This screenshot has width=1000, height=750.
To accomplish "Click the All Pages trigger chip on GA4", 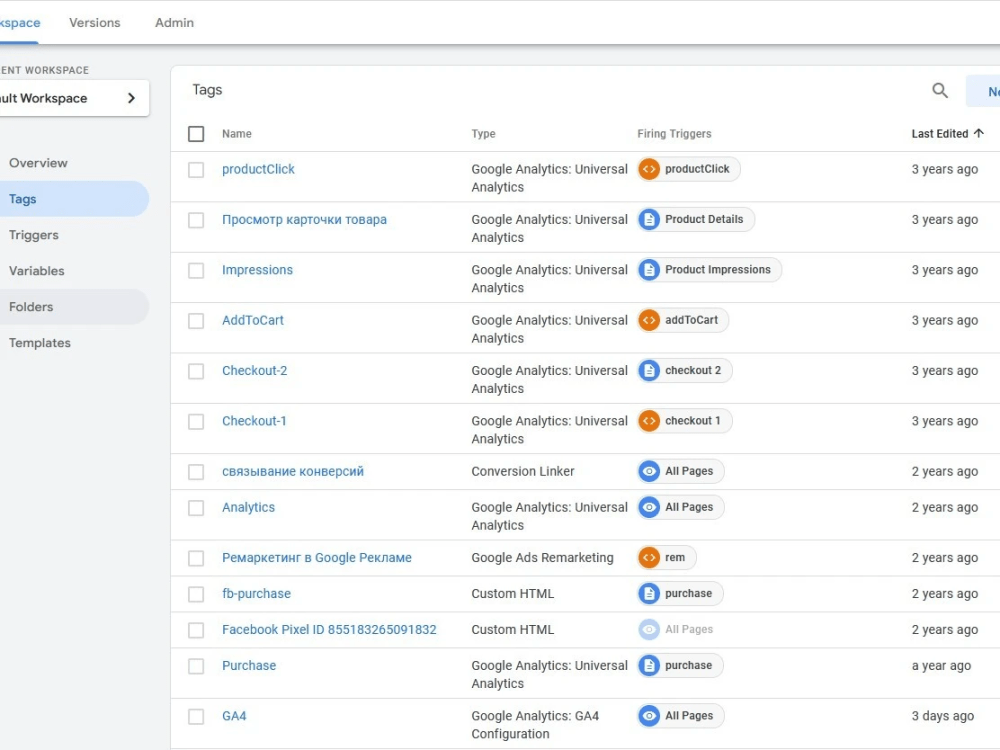I will point(680,715).
